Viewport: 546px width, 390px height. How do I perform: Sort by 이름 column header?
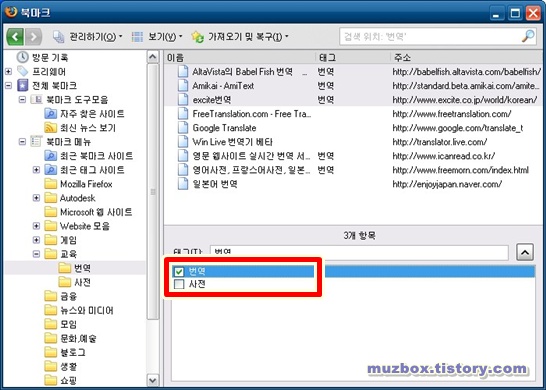(240, 57)
